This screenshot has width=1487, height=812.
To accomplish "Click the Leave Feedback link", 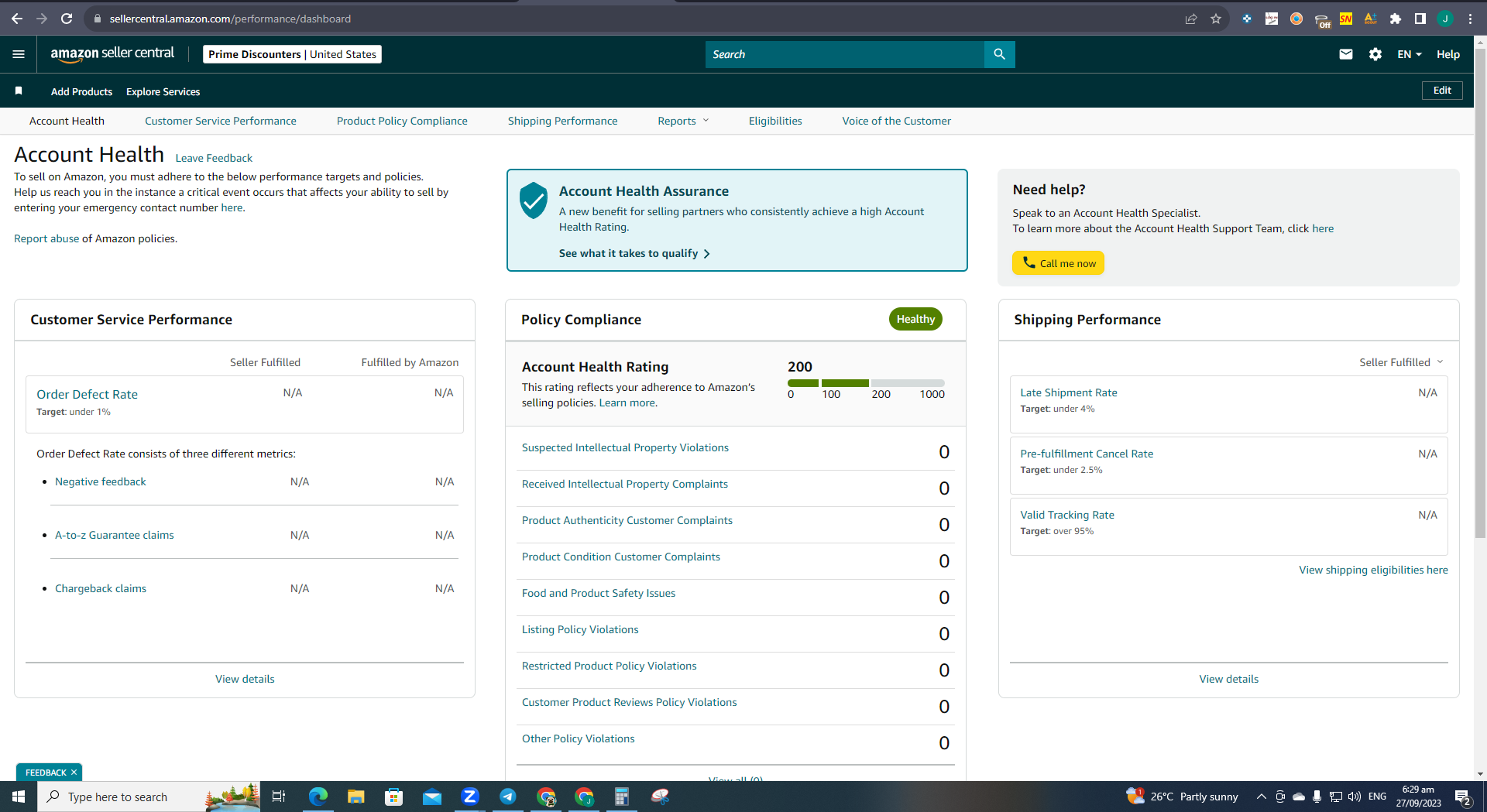I will point(214,158).
